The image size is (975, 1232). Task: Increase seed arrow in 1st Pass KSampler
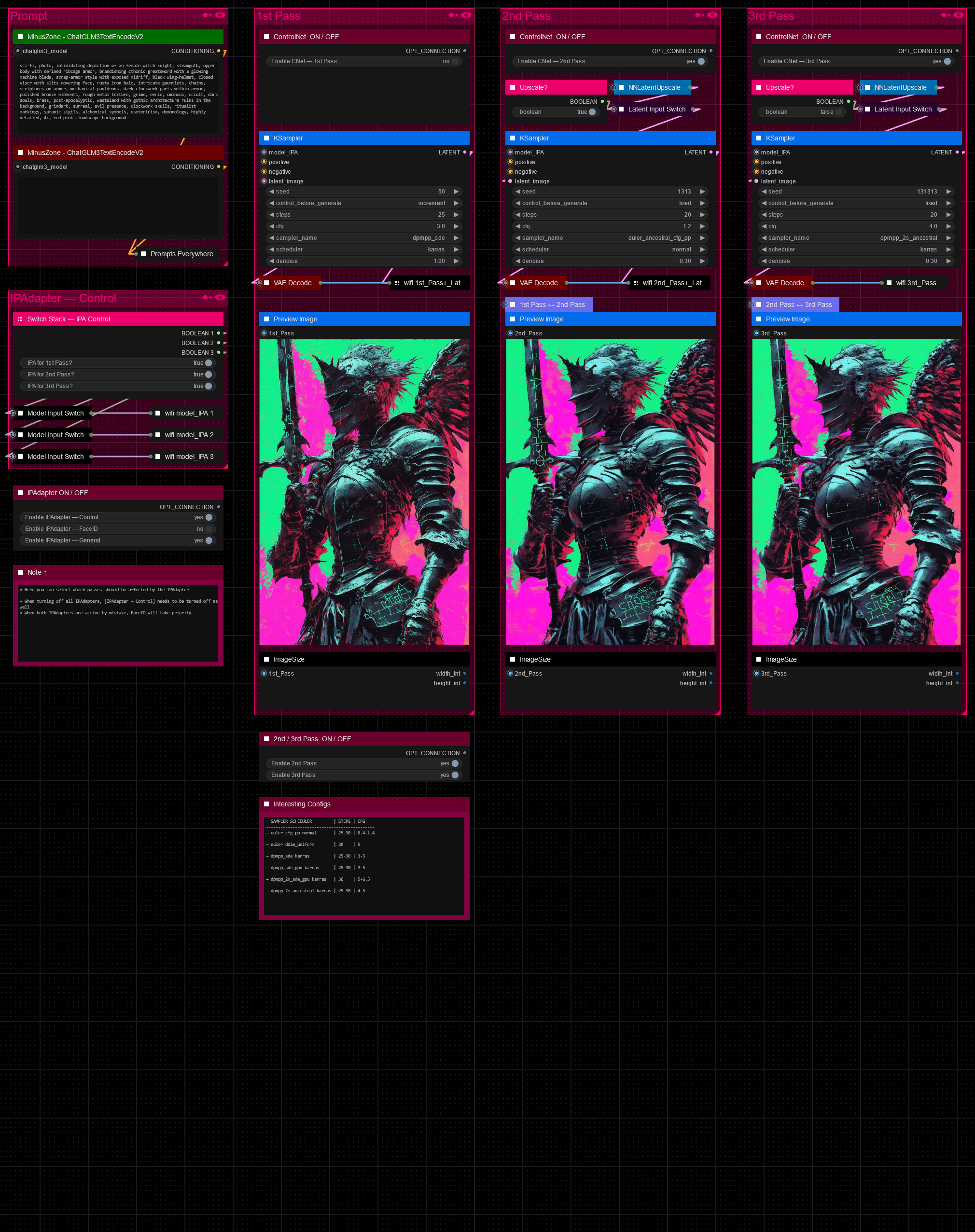tap(456, 192)
